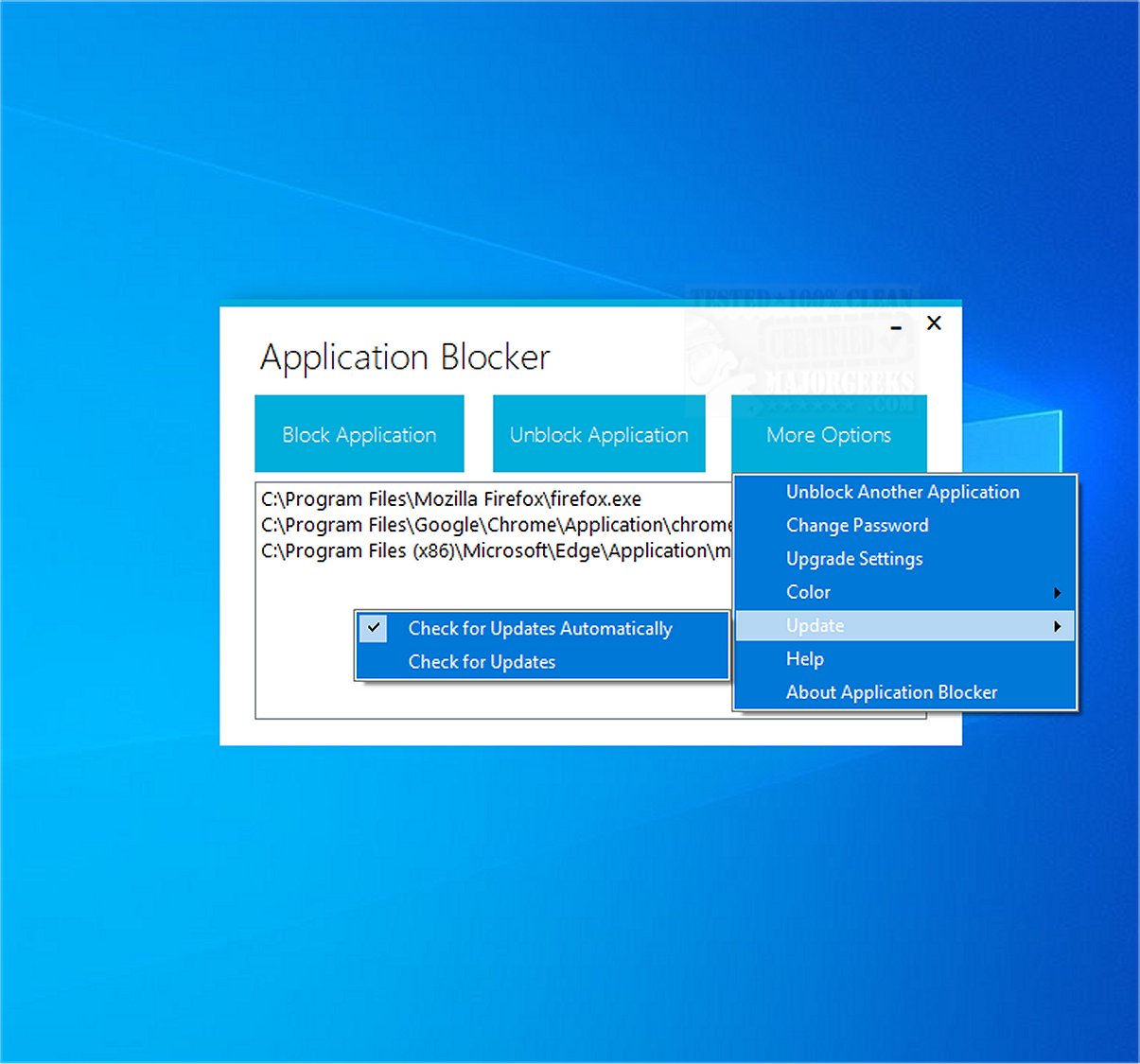The height and width of the screenshot is (1064, 1140).
Task: Click the Block Application button
Action: point(360,434)
